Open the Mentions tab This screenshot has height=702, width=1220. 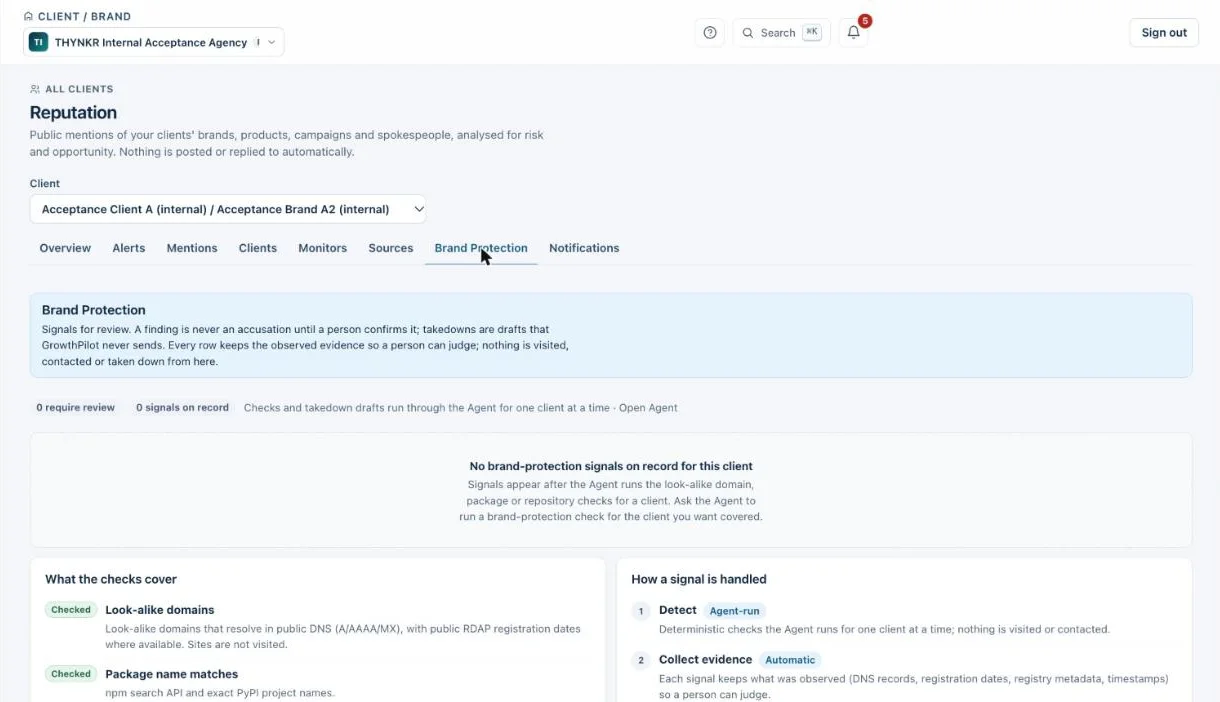(x=192, y=248)
